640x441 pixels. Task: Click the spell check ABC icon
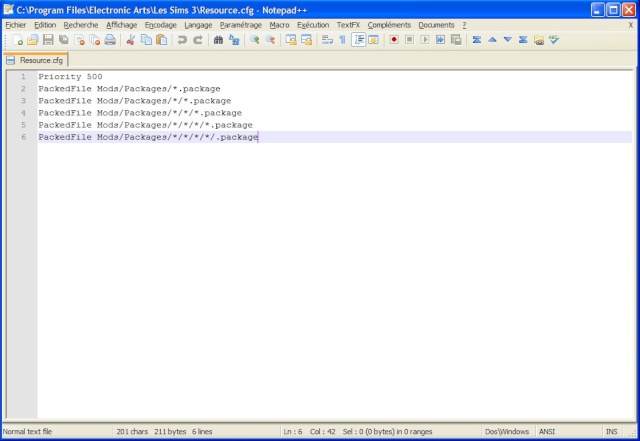pyautogui.click(x=554, y=40)
